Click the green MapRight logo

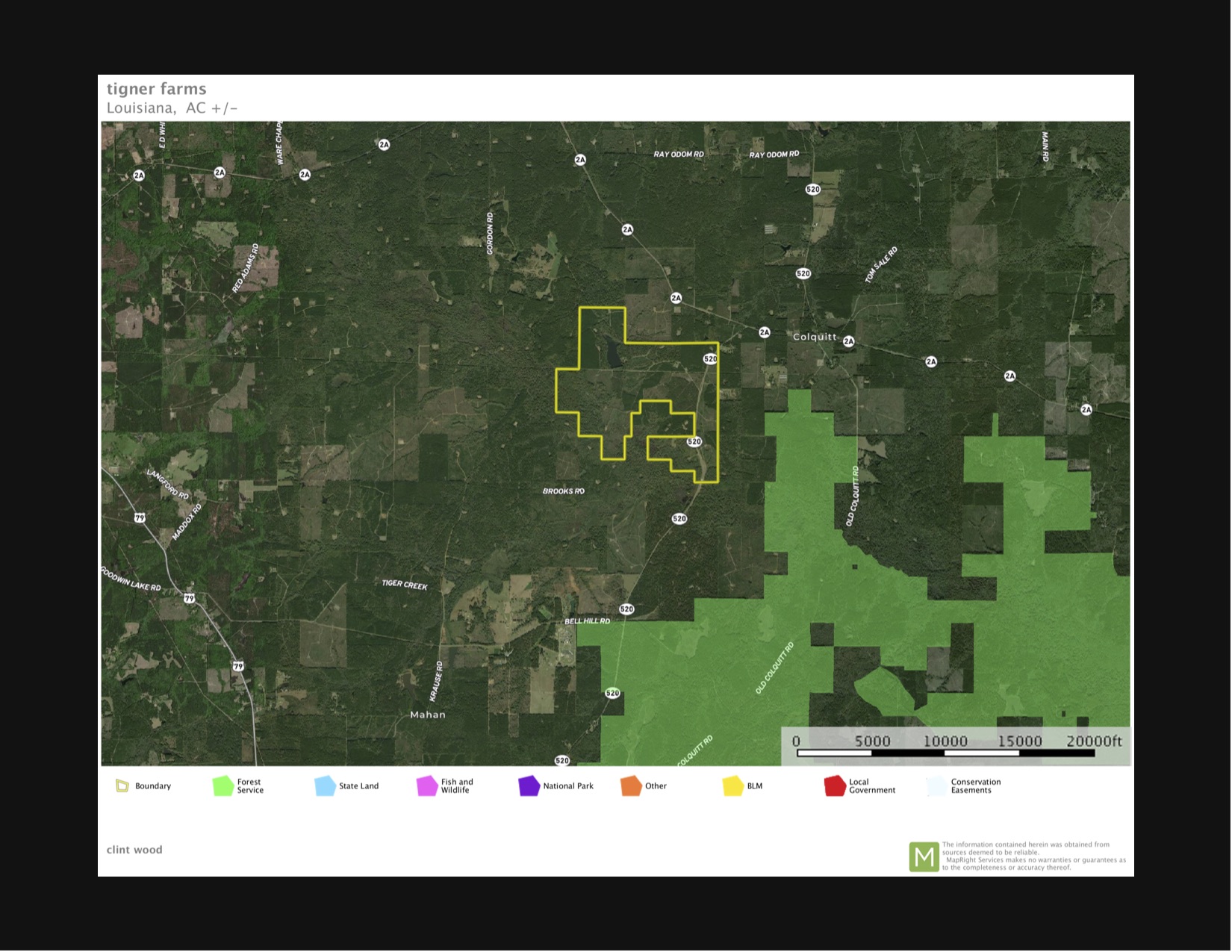point(924,856)
